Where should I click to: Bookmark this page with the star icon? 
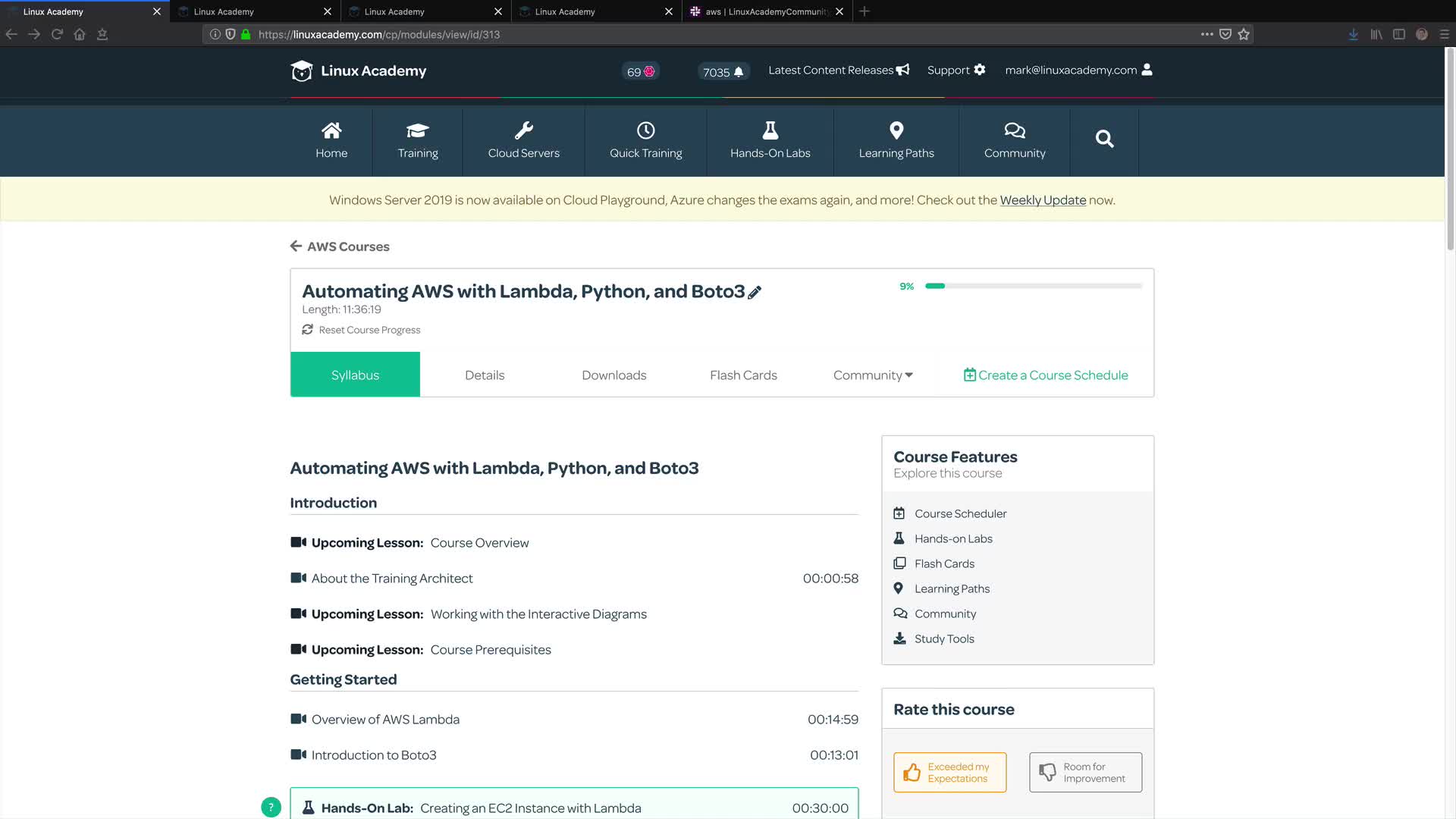[1244, 34]
